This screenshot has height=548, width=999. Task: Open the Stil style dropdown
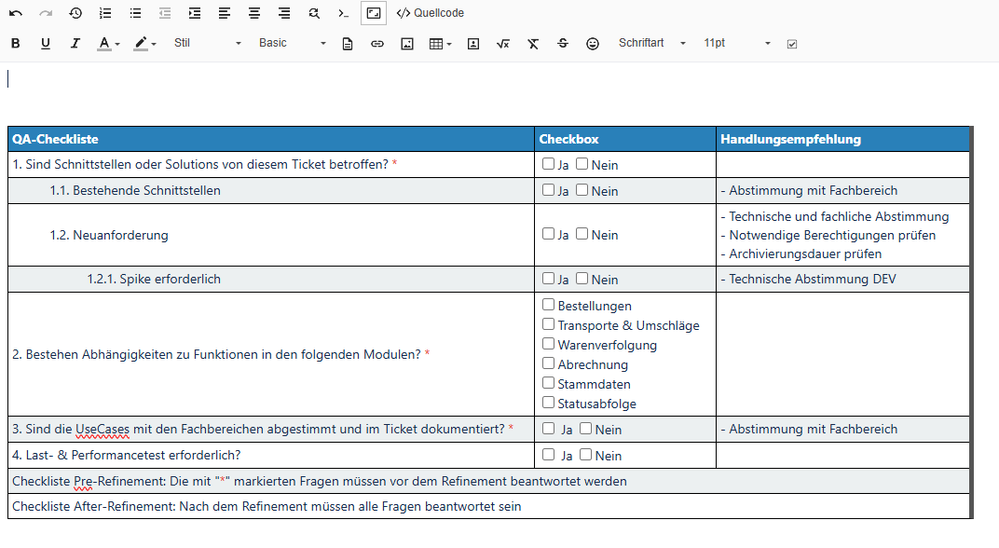point(208,43)
